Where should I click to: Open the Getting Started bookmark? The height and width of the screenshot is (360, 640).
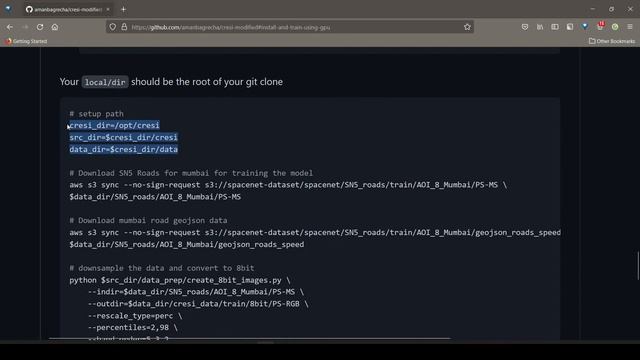[x=26, y=41]
